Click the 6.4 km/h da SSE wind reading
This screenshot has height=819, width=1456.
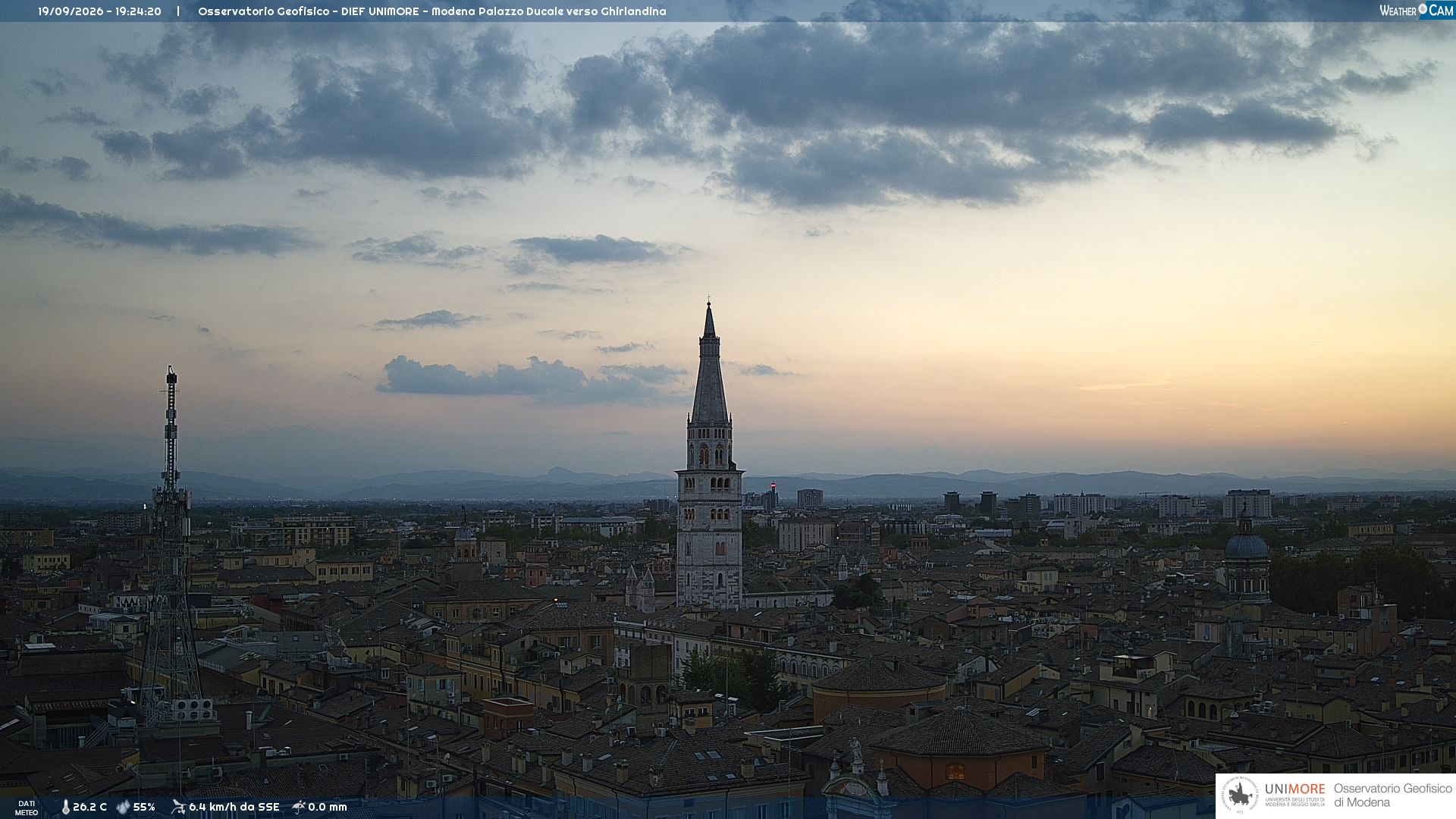click(234, 808)
